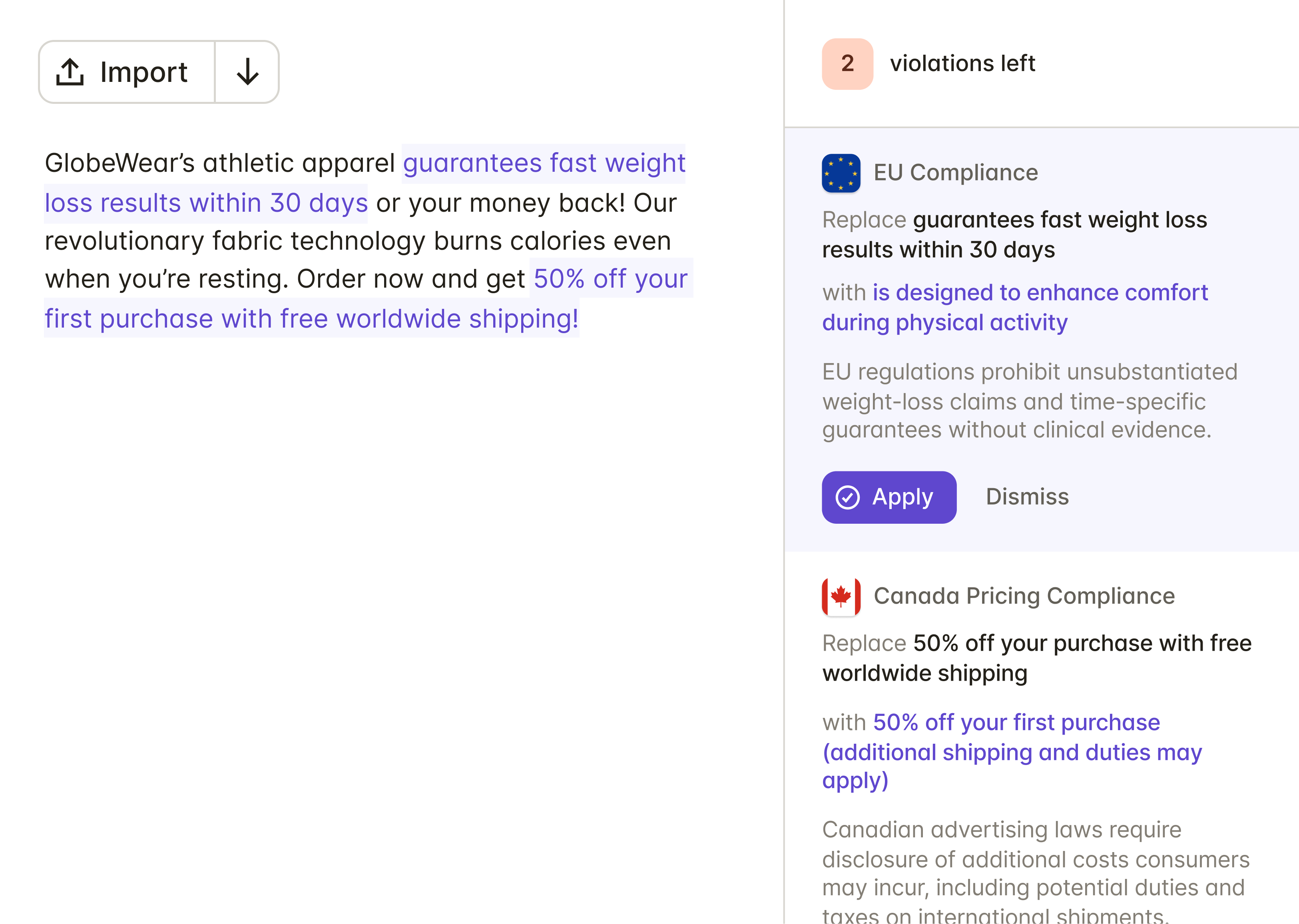Click highlighted text 'guarantees fast weight'
Screen dimensions: 1299x924
544,164
